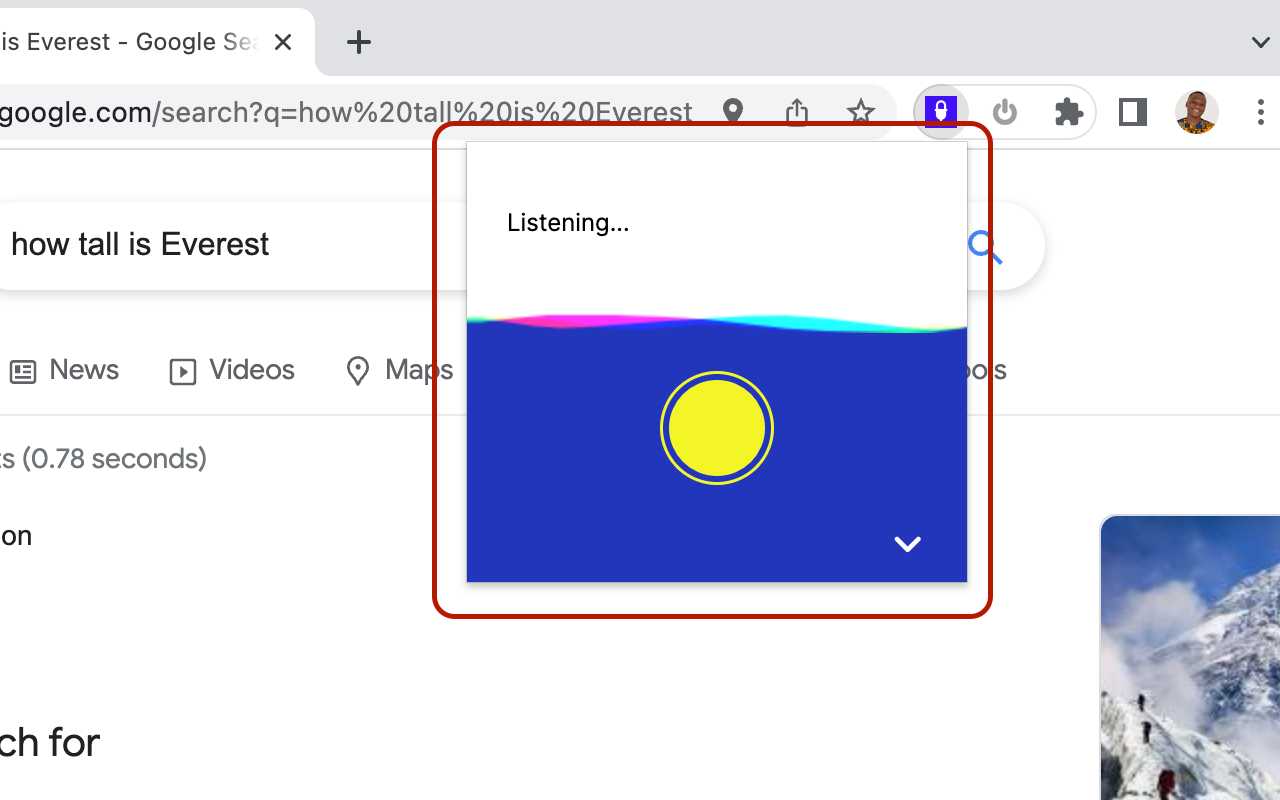
Task: Toggle the browser side panel icon
Action: 1132,112
